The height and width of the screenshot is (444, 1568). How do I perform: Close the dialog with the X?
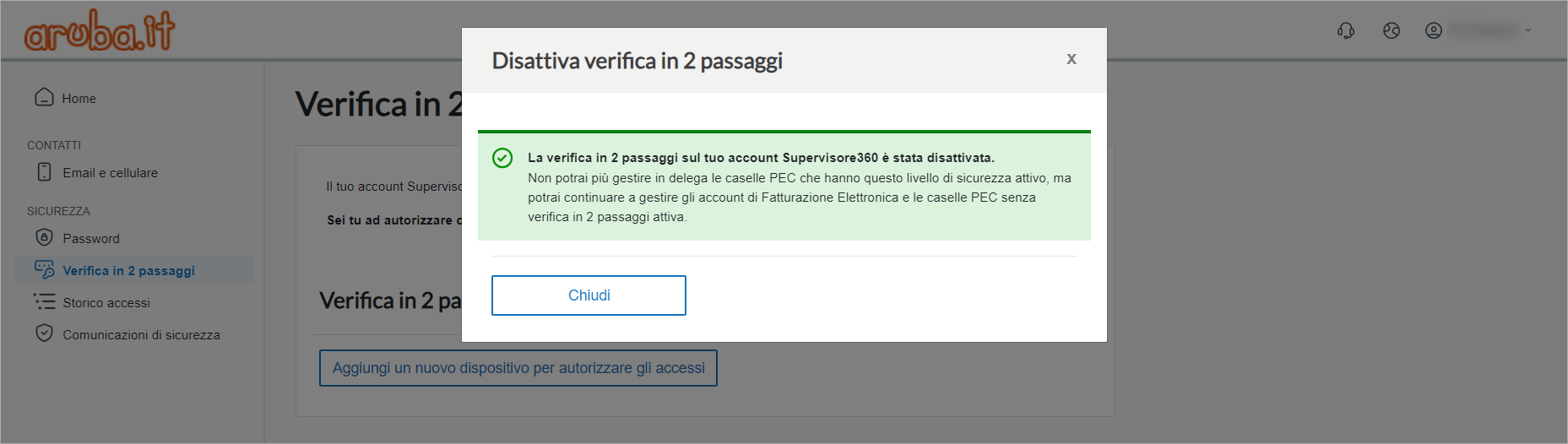click(1071, 59)
